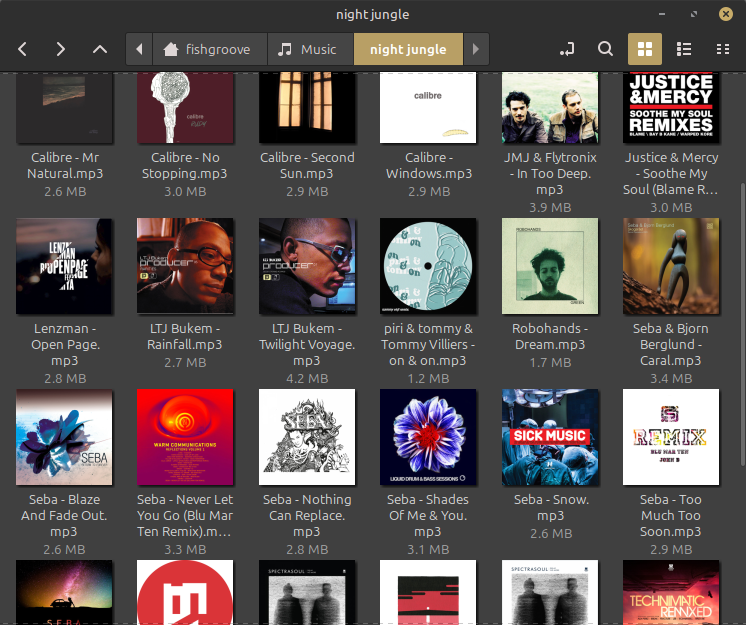Select Seba - Shades Of Me & You file

pyautogui.click(x=428, y=438)
